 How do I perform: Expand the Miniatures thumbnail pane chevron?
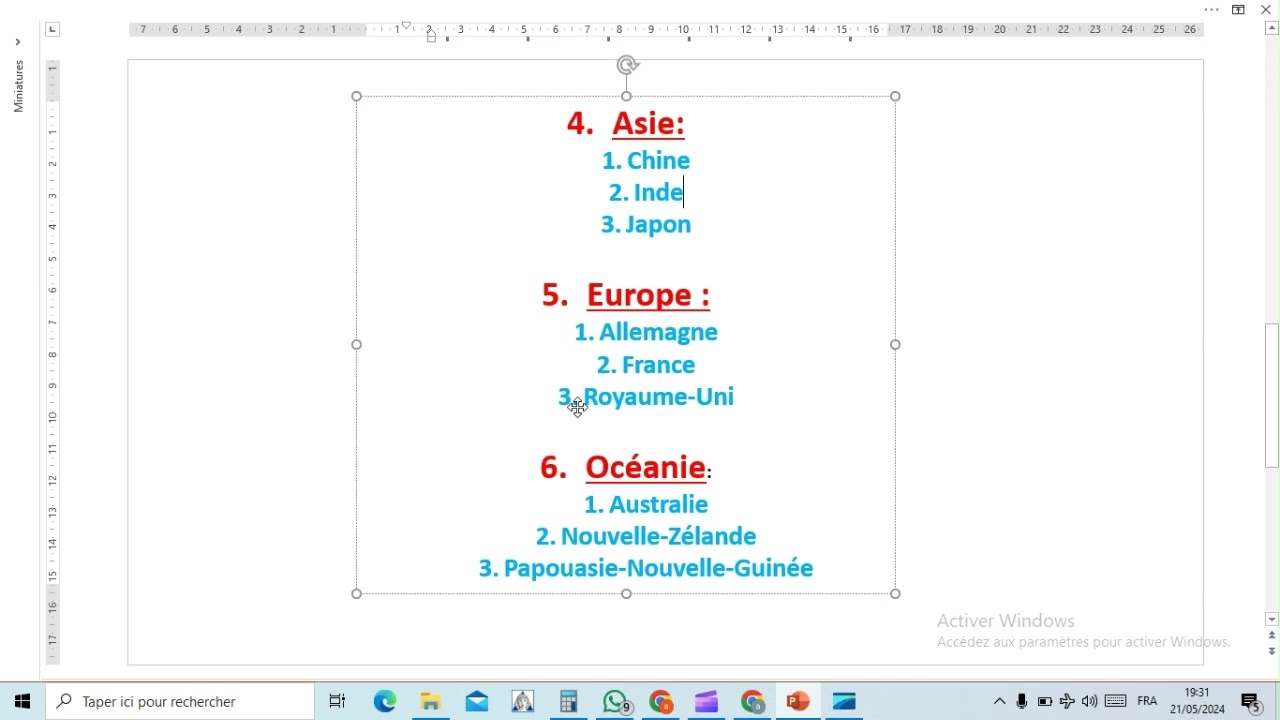[18, 42]
